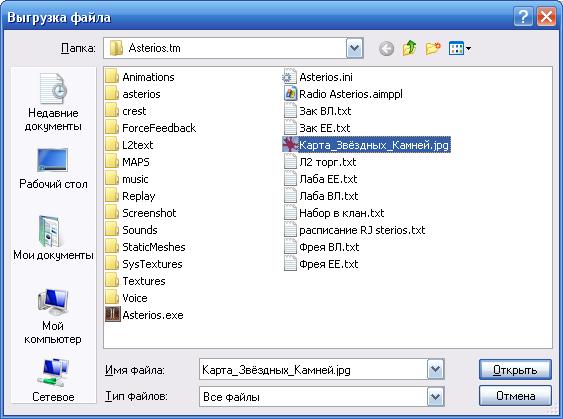Click the Asterios.tm folder path field
Viewport: 563px width, 419px height.
225,48
